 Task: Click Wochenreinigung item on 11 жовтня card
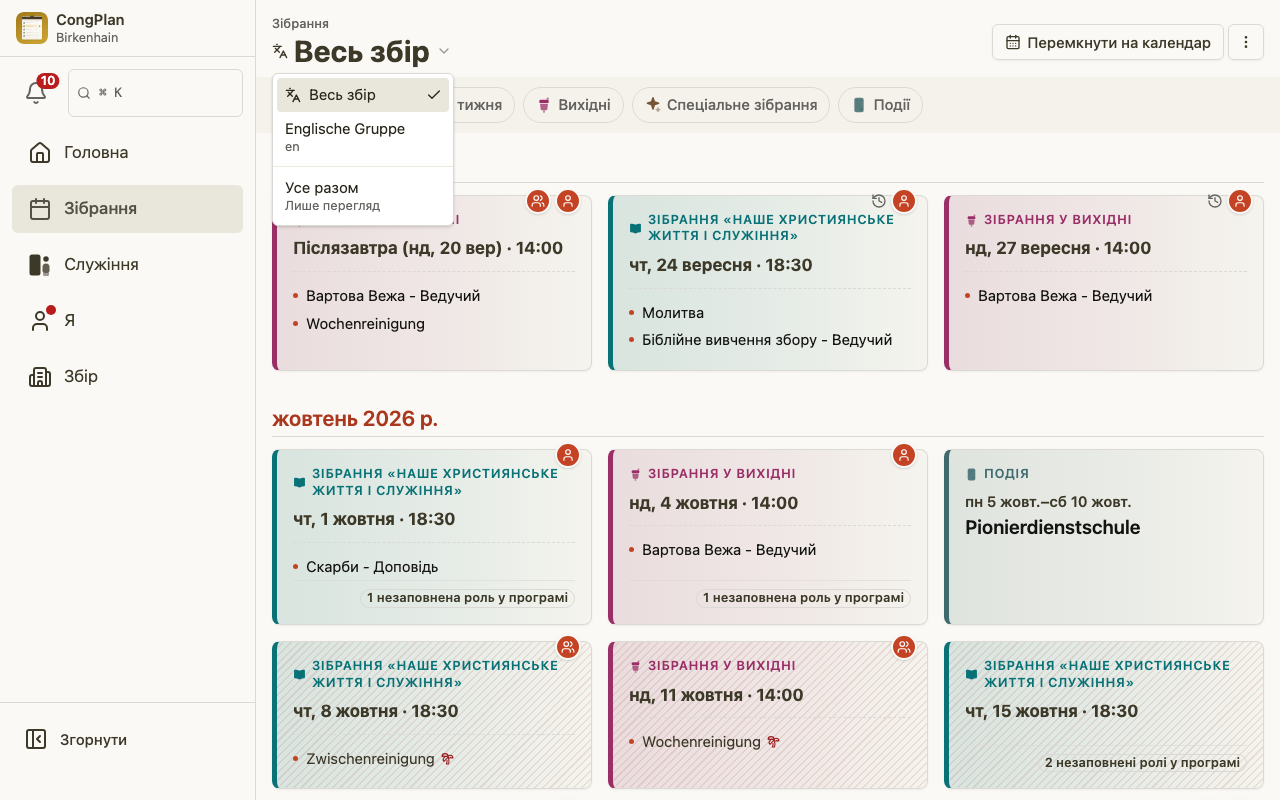coord(711,742)
